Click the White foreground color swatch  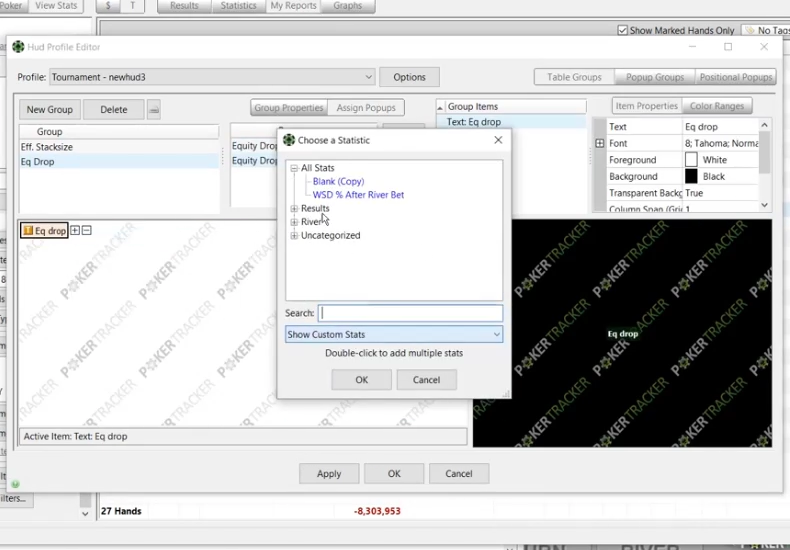coord(691,160)
